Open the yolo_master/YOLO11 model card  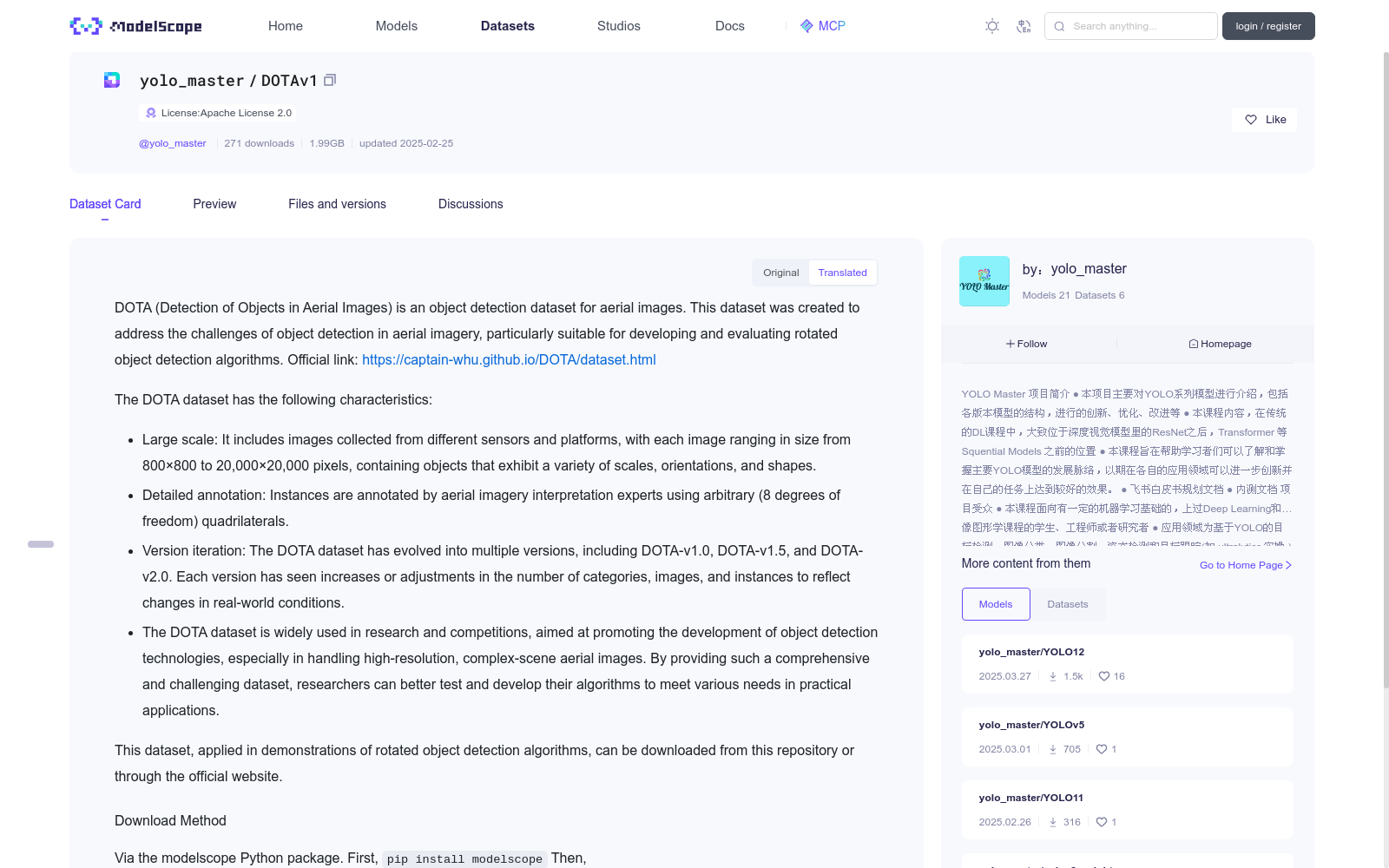point(1127,810)
